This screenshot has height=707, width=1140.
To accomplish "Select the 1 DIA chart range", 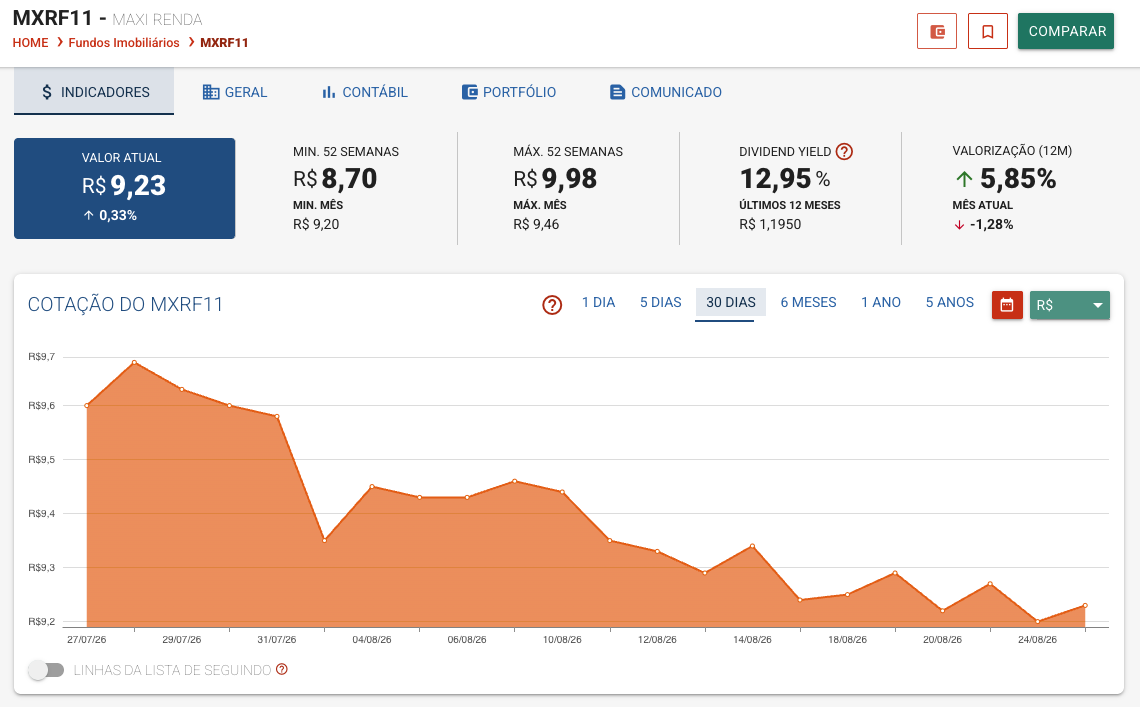I will click(598, 303).
